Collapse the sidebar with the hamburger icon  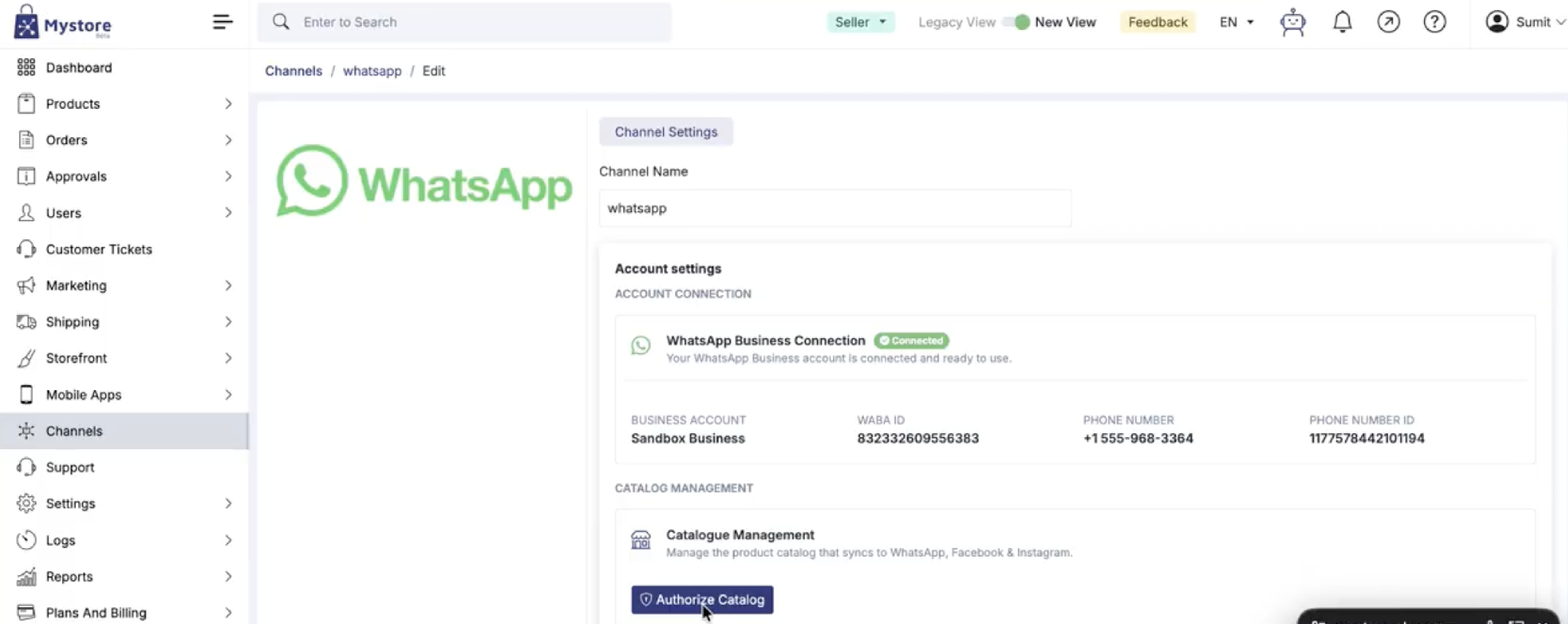pos(222,21)
